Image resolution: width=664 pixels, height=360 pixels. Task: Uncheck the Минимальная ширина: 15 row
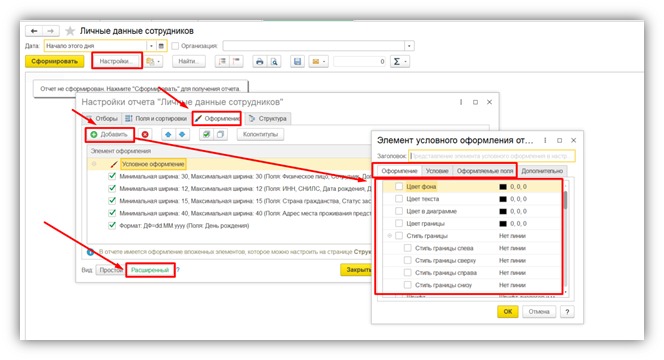(112, 201)
